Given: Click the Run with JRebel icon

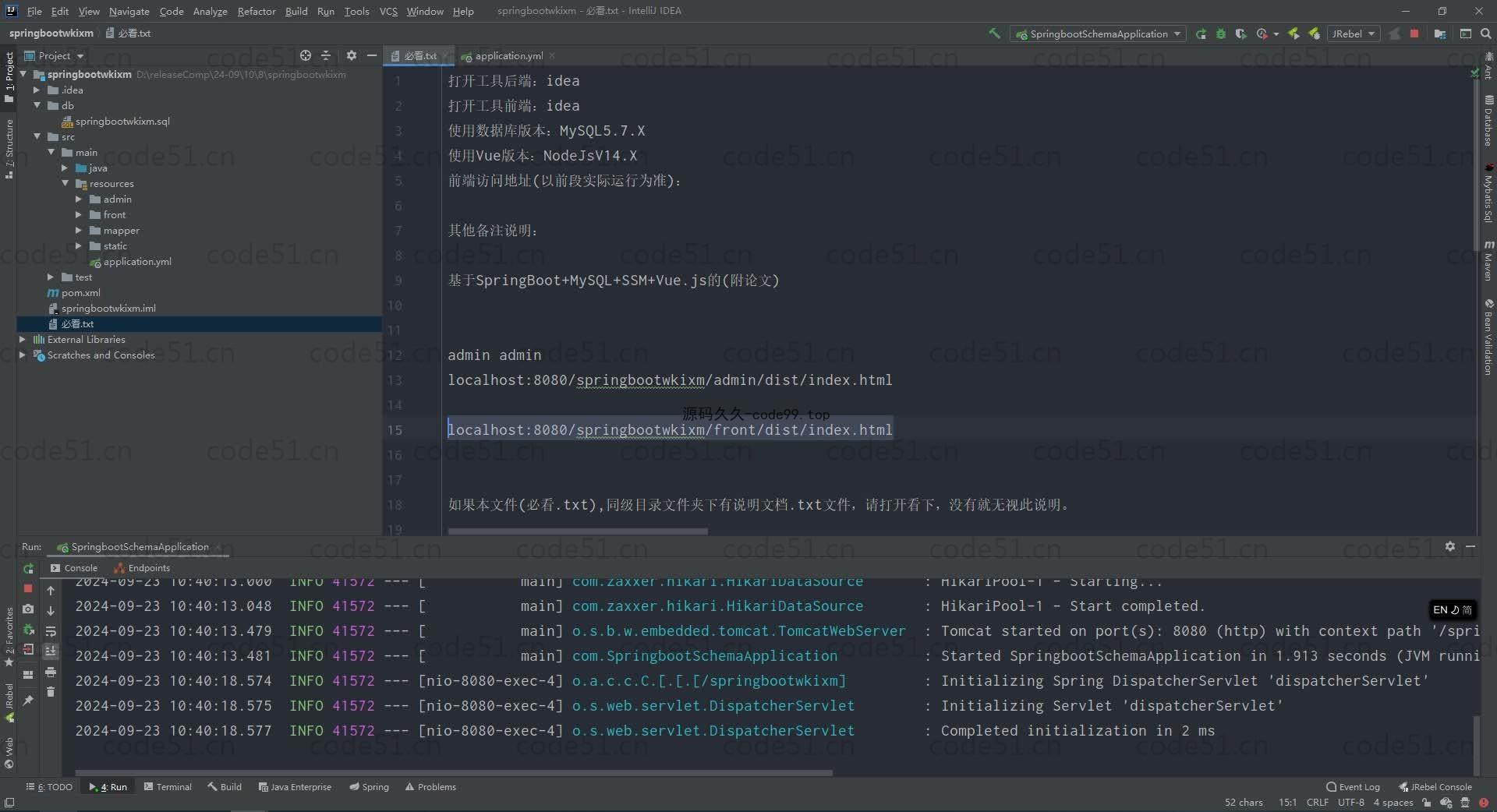Looking at the screenshot, I should [1294, 34].
